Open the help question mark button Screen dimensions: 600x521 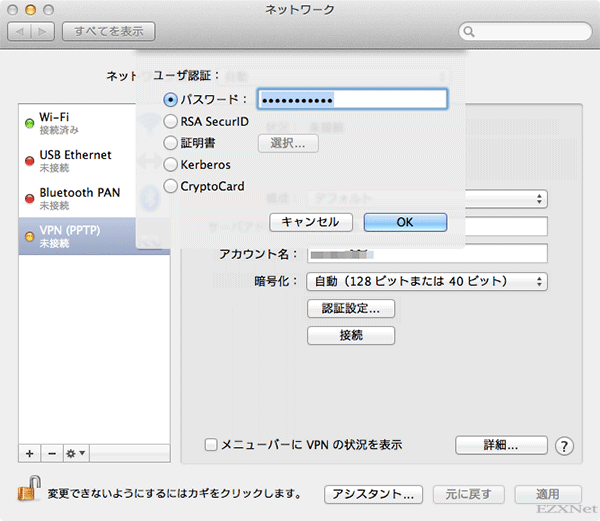pyautogui.click(x=564, y=446)
